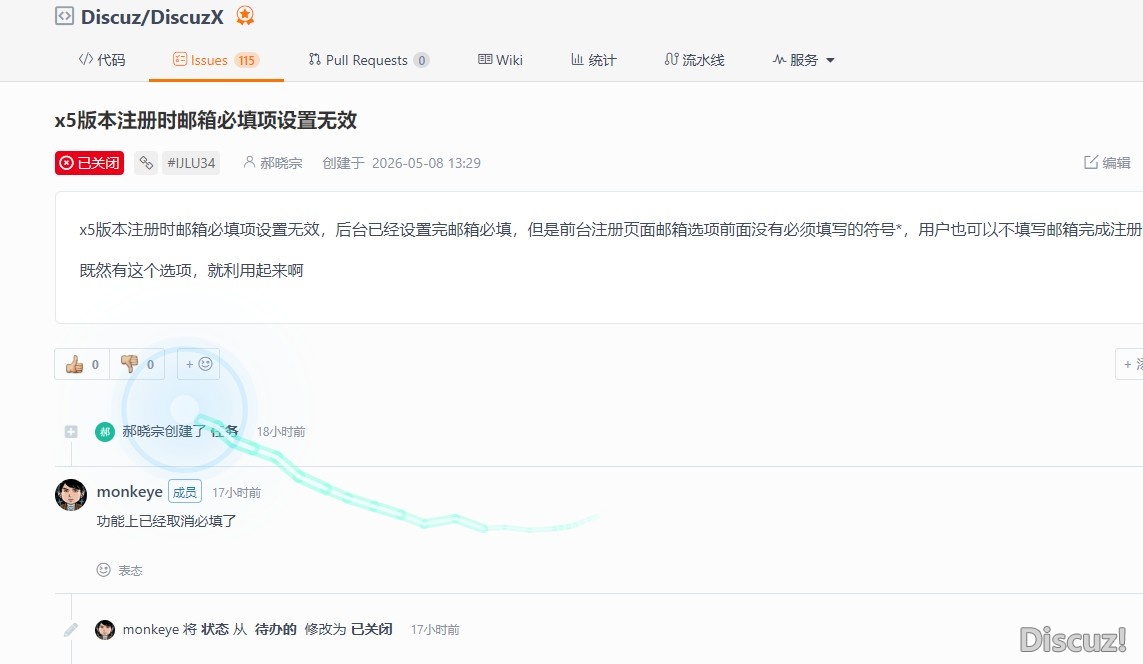The height and width of the screenshot is (664, 1143).
Task: Open the Issues tab
Action: (216, 60)
